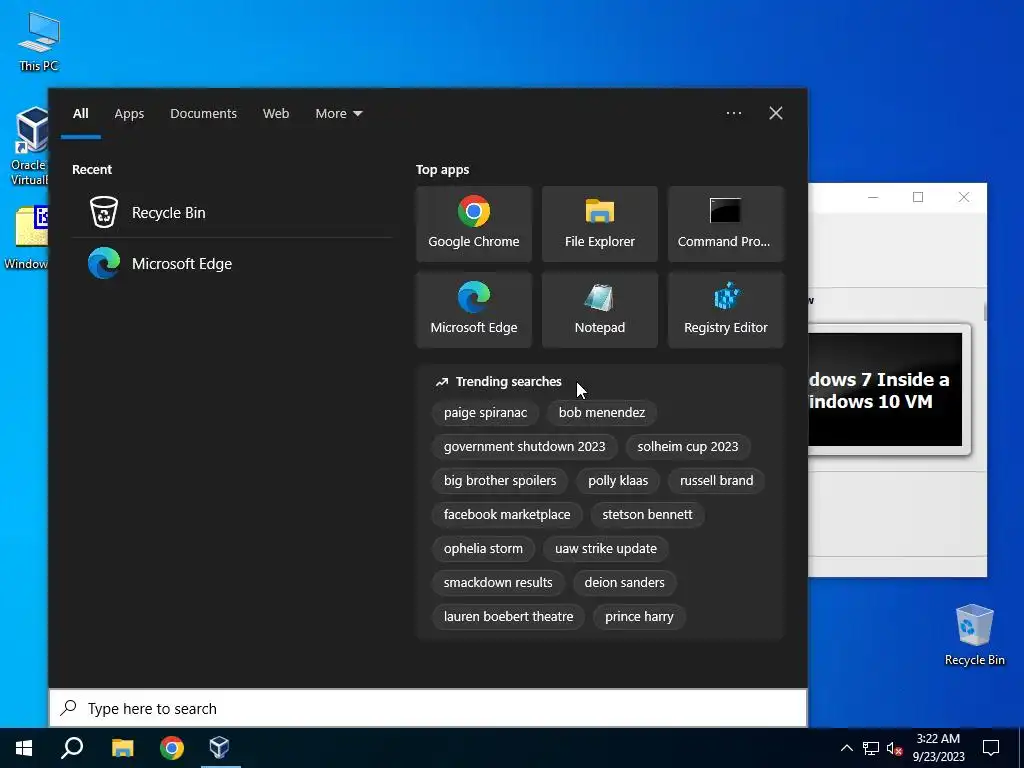Click the Windows Start button
1024x768 pixels.
[x=24, y=748]
